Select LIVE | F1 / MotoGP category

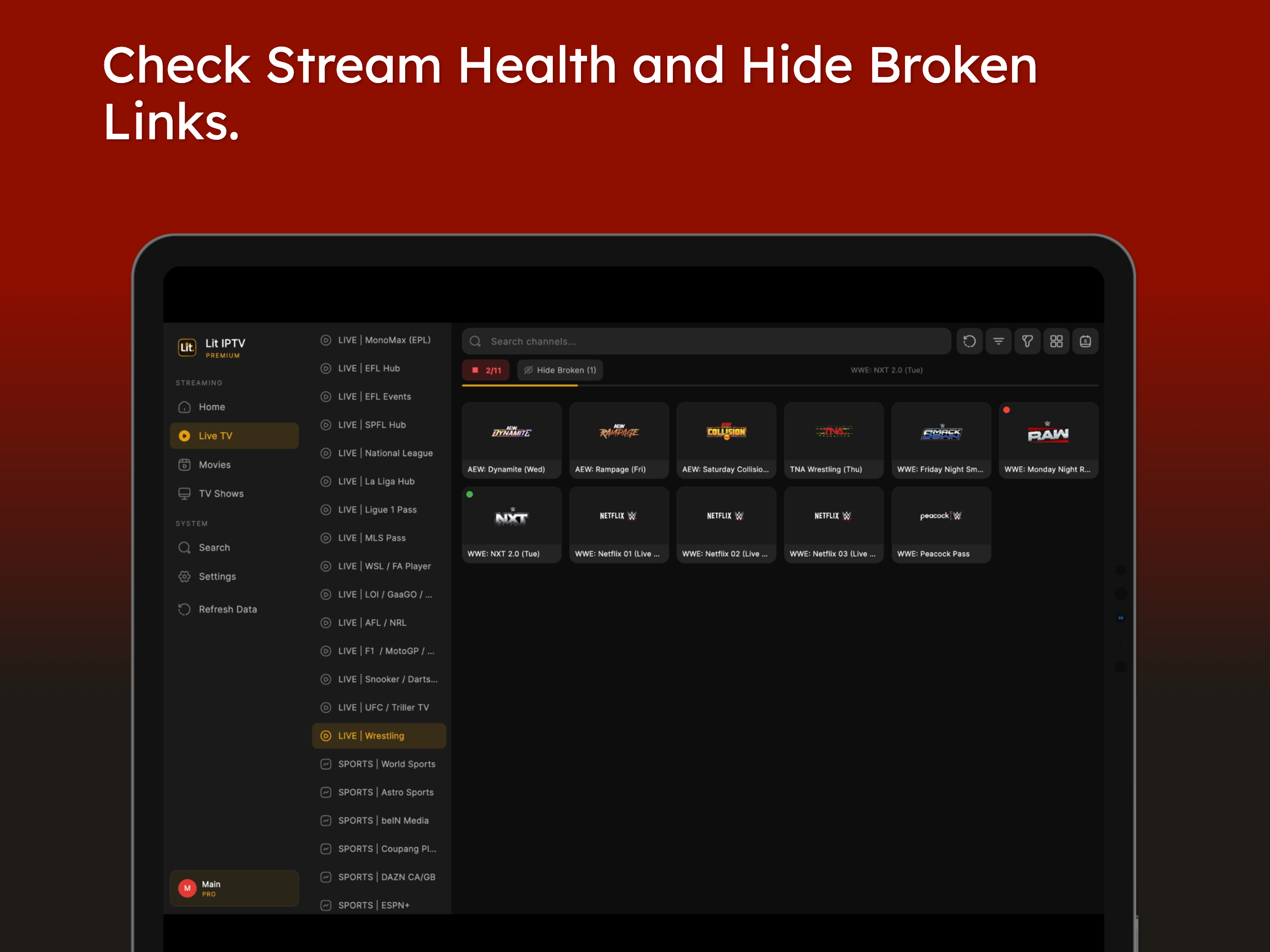pyautogui.click(x=379, y=651)
